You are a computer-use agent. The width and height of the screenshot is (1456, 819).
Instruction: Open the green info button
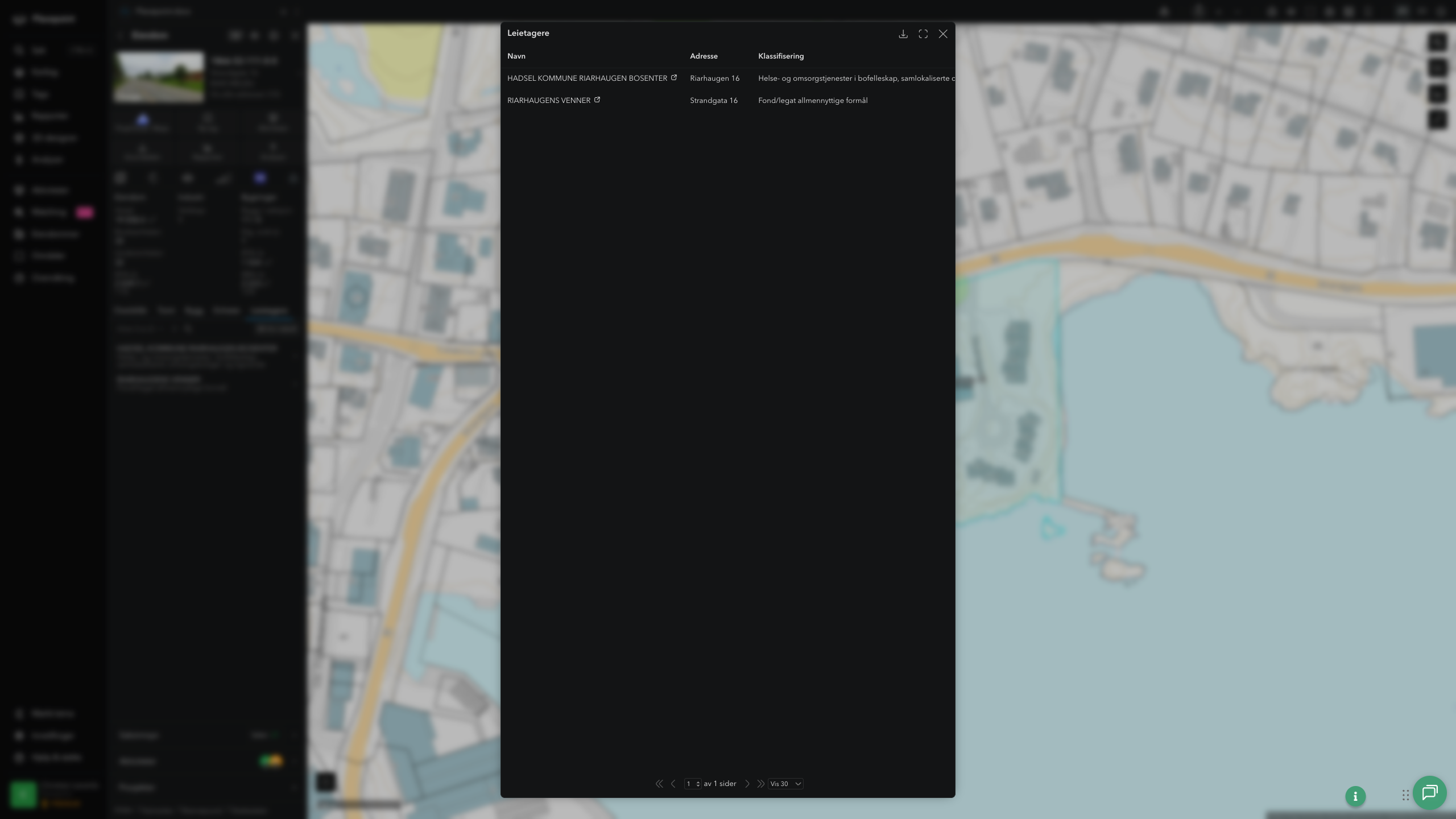[x=1355, y=796]
